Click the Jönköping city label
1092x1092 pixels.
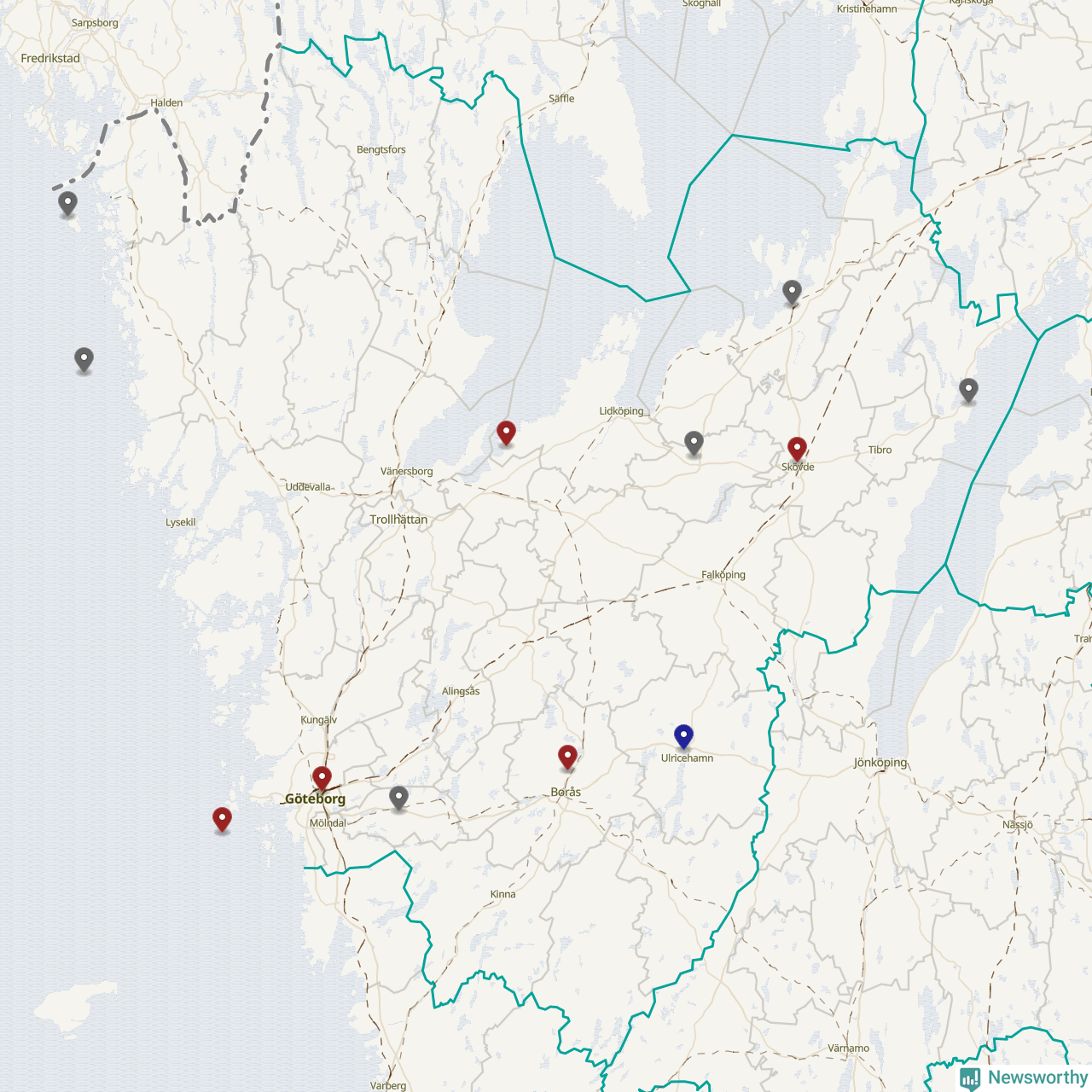[880, 763]
